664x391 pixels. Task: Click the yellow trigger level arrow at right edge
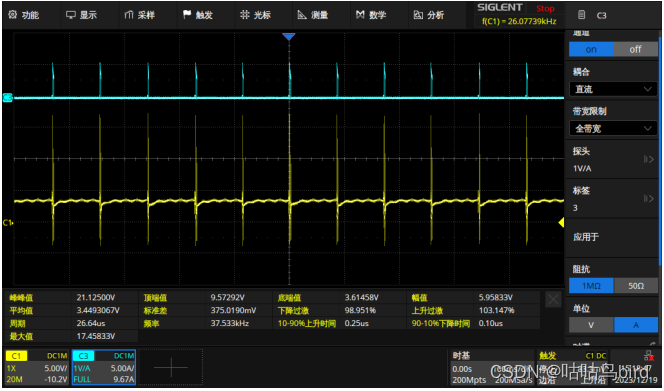561,222
